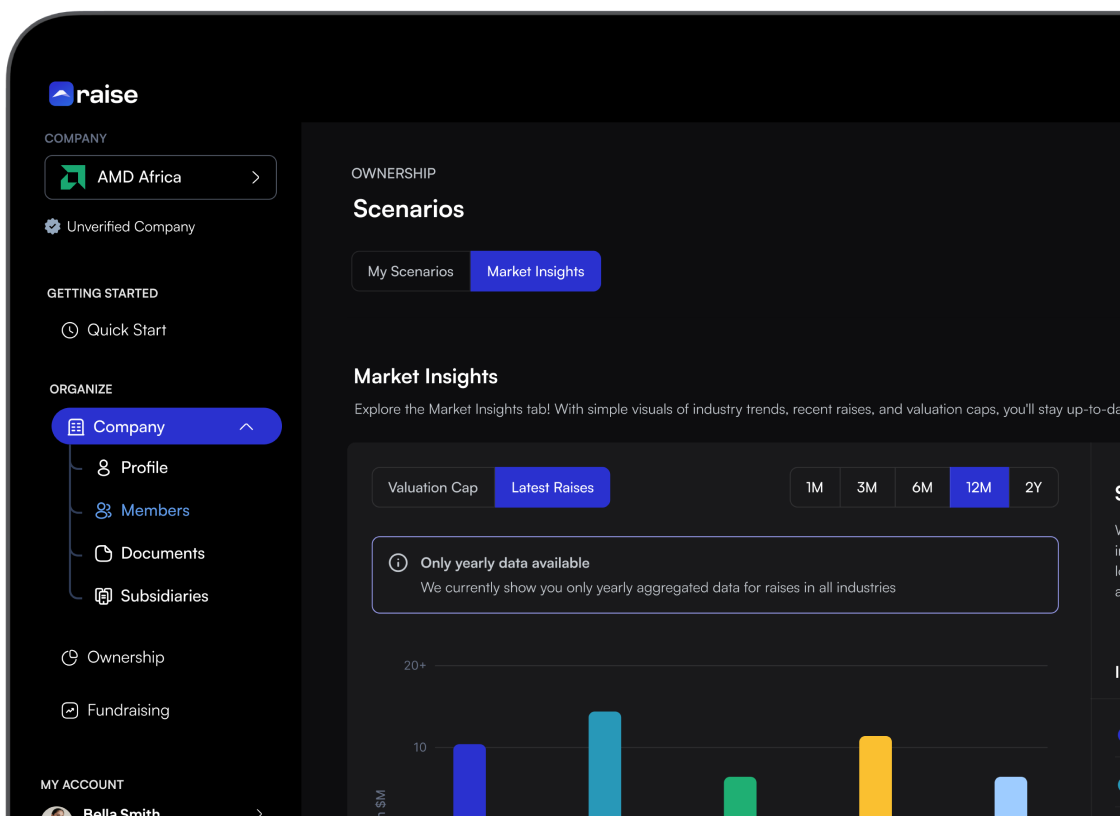This screenshot has height=816, width=1120.
Task: Click the 10 axis label
Action: point(420,747)
